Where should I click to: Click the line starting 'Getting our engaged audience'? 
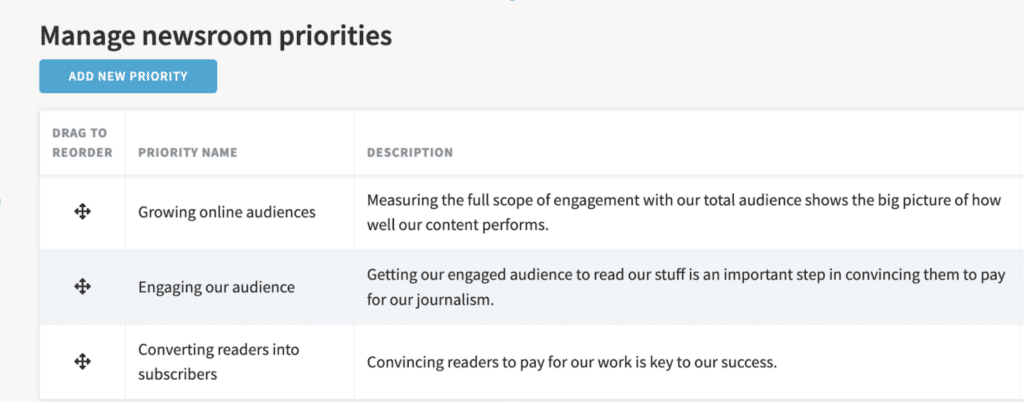pos(686,275)
